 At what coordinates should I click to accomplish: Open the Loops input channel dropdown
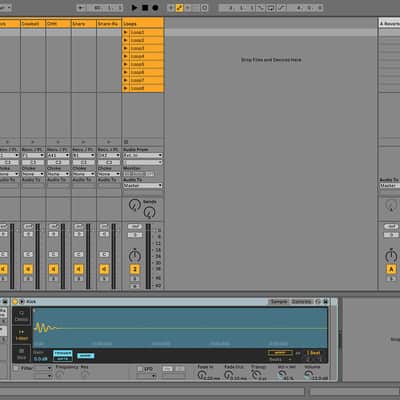pos(143,162)
